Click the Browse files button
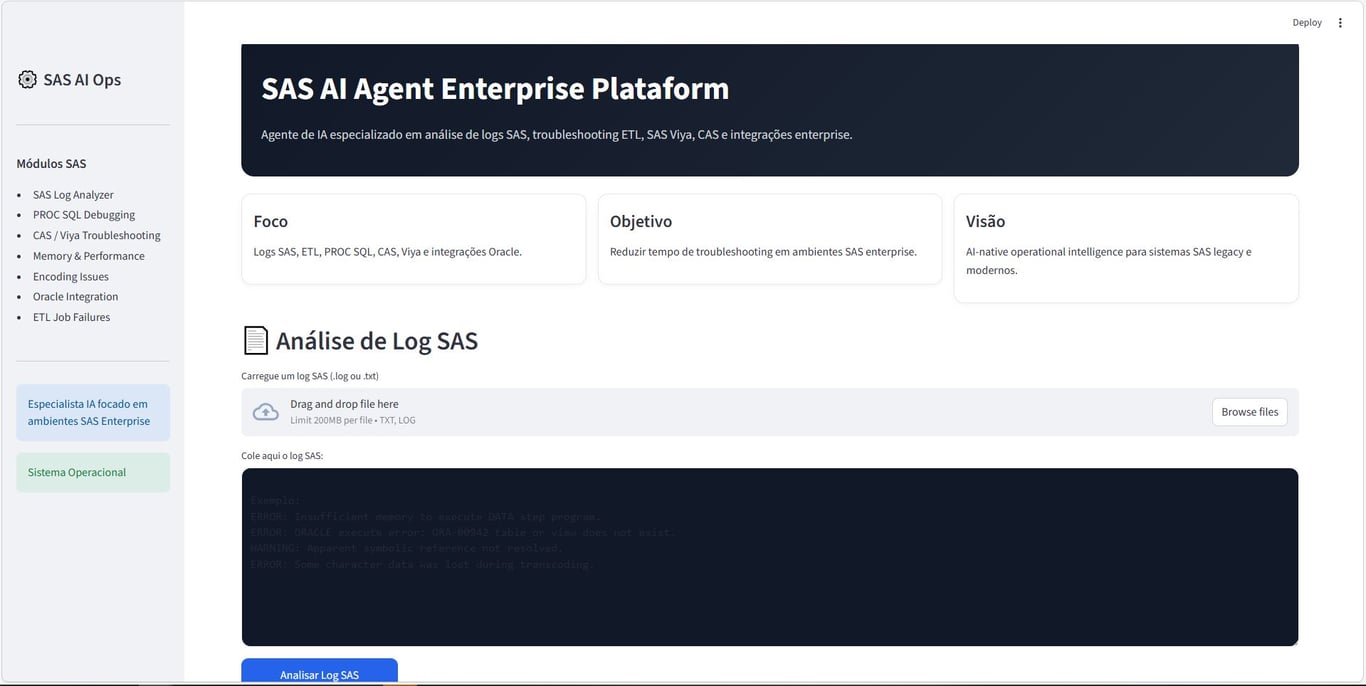Screen dimensions: 1366x686 click(1250, 412)
